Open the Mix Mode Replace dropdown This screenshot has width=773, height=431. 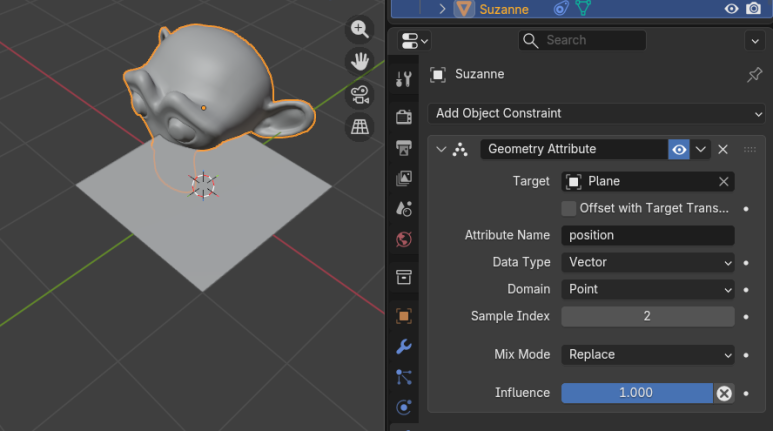tap(648, 355)
